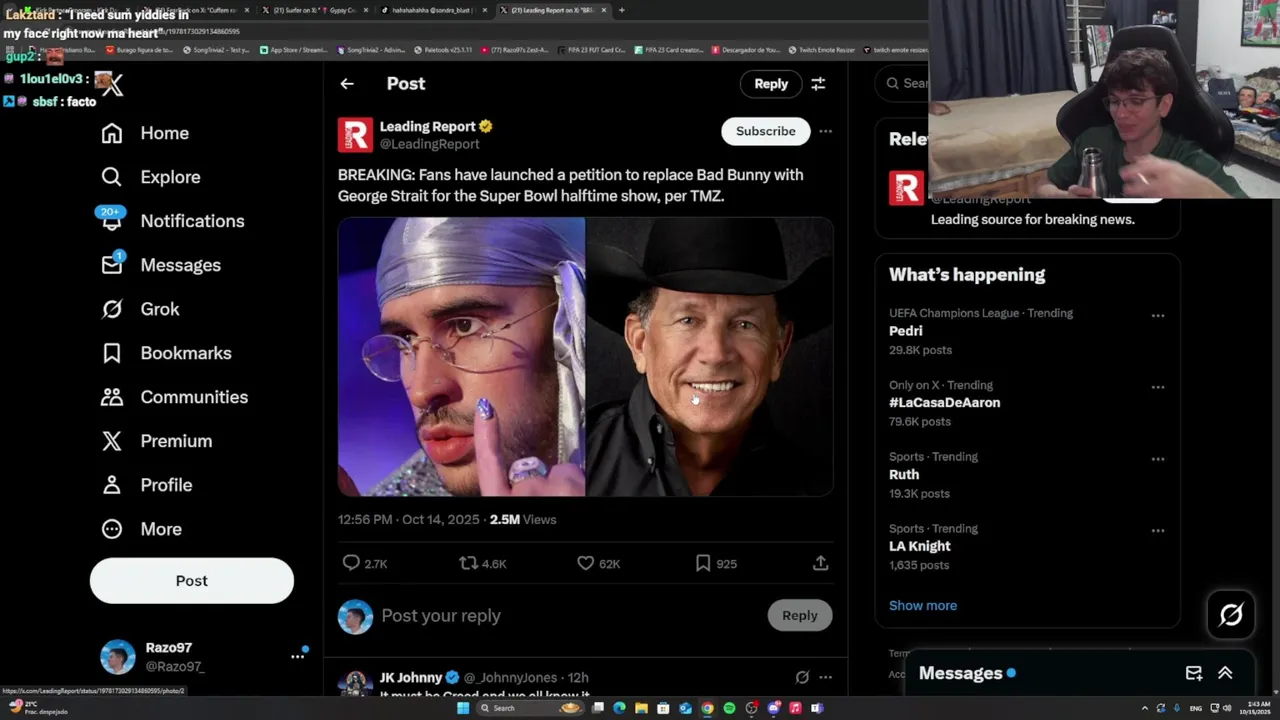The image size is (1280, 720).
Task: Open Communities in the sidebar
Action: click(x=174, y=397)
